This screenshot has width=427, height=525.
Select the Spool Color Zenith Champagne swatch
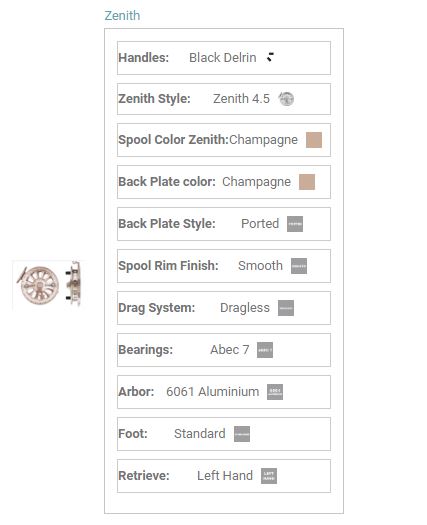click(x=314, y=140)
